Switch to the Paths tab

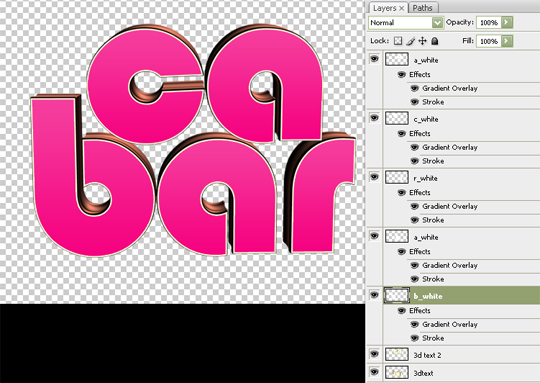tap(422, 8)
